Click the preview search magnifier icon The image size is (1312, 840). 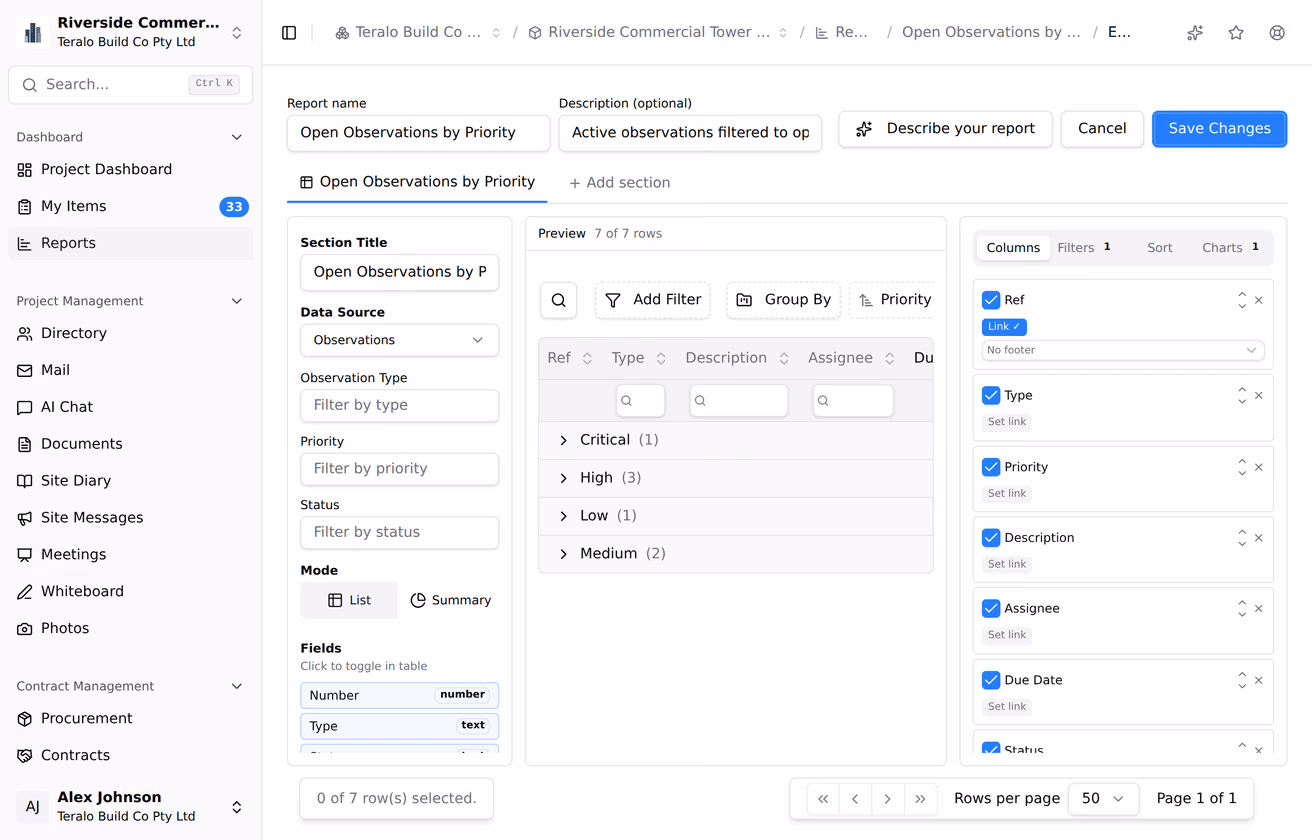click(559, 300)
